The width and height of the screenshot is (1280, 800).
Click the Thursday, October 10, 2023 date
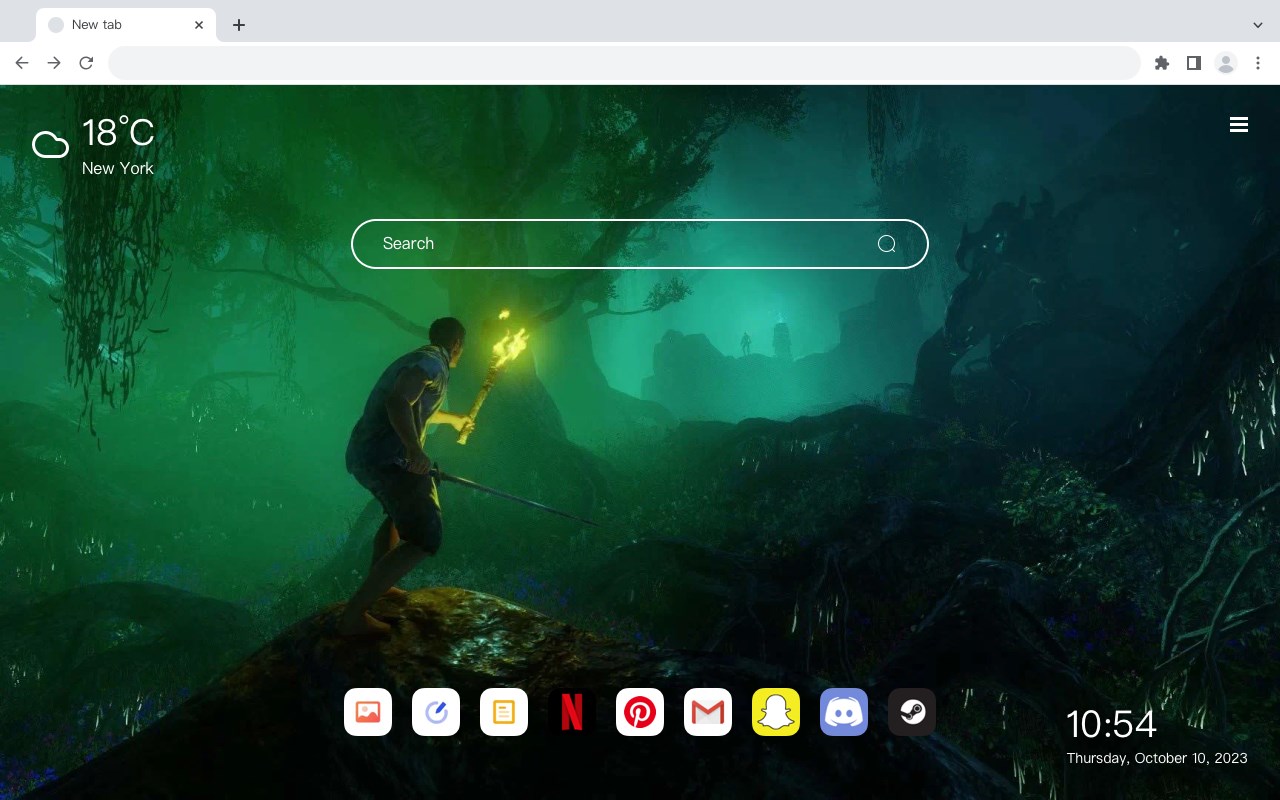coord(1157,758)
